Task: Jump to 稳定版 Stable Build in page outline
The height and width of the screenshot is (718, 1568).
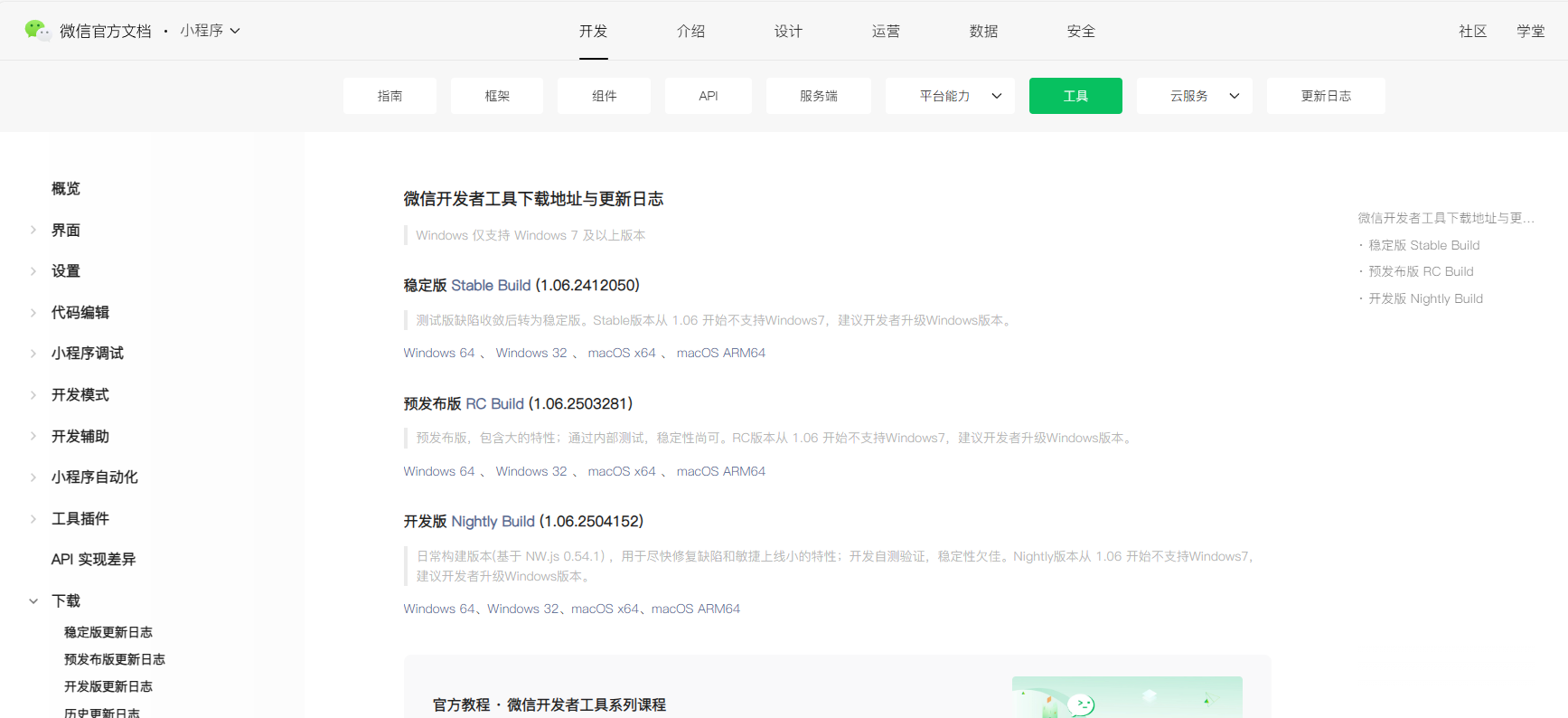Action: pyautogui.click(x=1424, y=245)
